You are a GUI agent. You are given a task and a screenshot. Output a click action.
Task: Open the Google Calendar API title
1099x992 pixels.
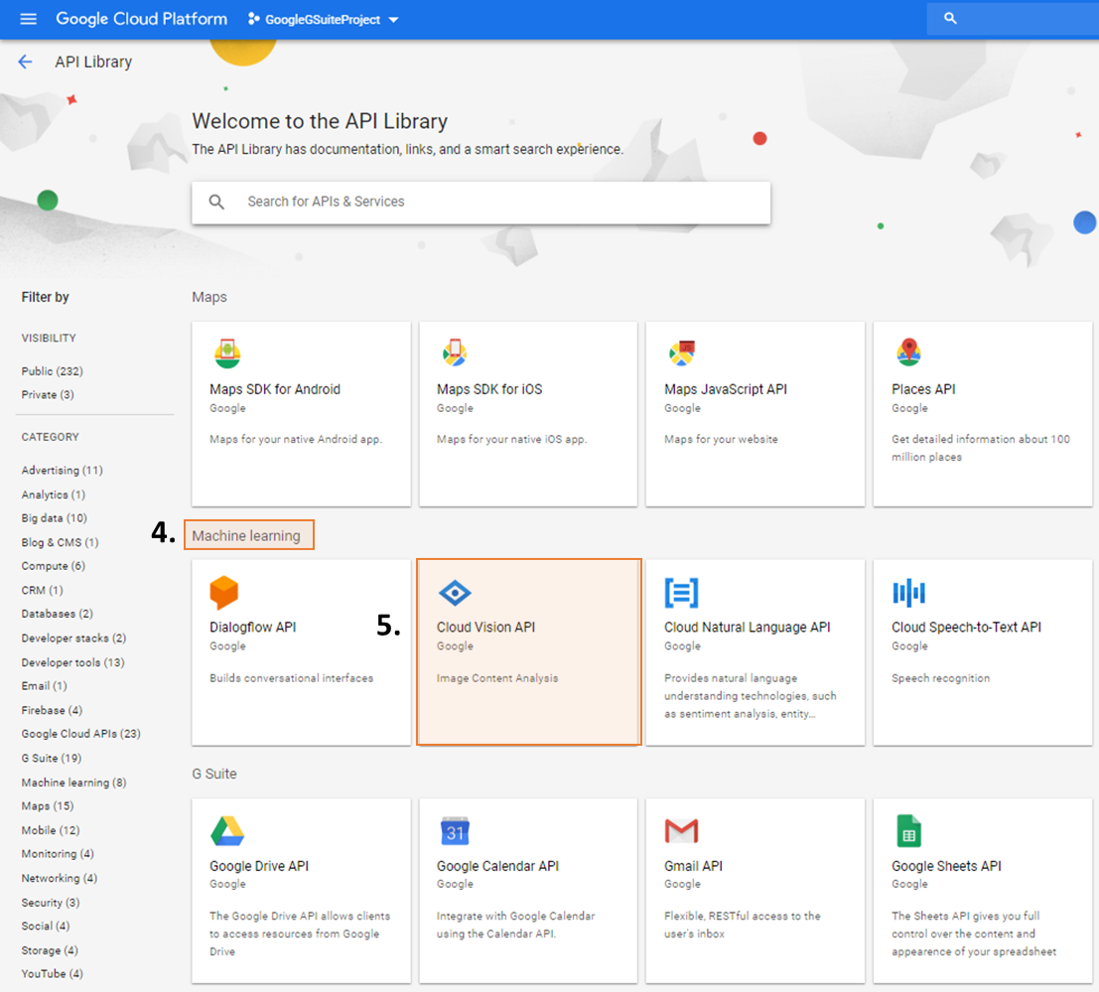coord(498,866)
